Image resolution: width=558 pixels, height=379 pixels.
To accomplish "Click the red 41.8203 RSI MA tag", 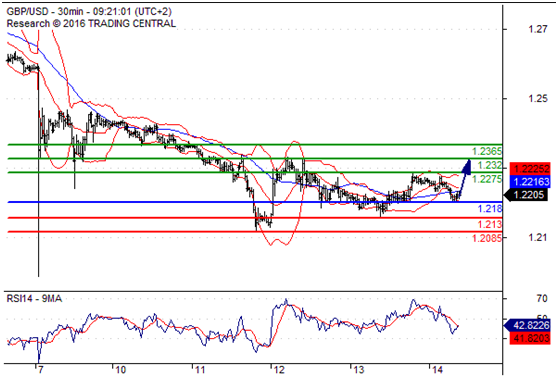I will 530,338.
